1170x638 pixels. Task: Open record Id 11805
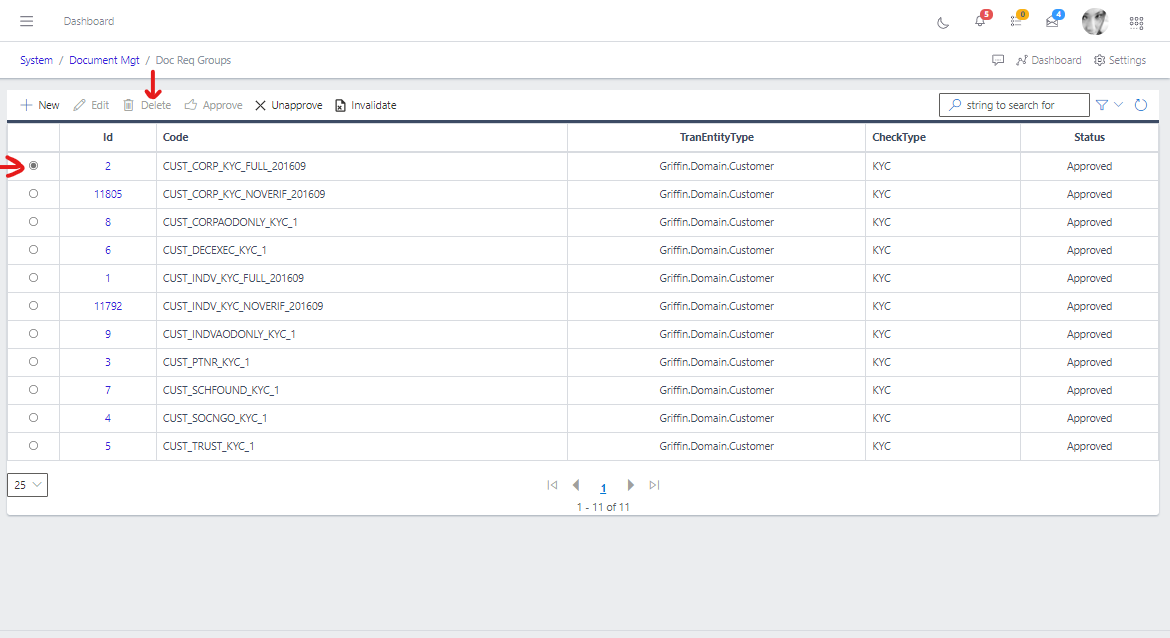(x=107, y=194)
